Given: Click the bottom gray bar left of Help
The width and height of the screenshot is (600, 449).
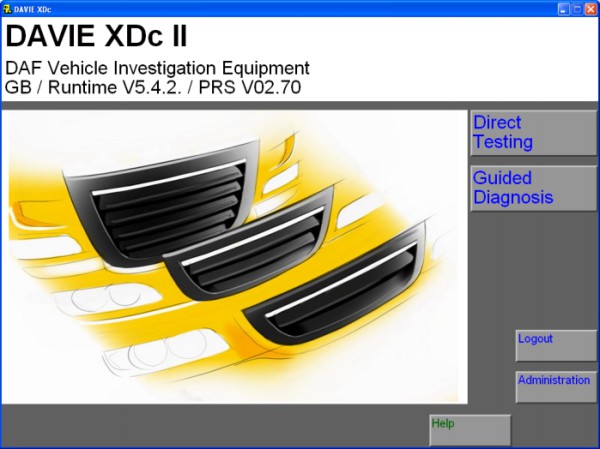Looking at the screenshot, I should click(x=210, y=426).
